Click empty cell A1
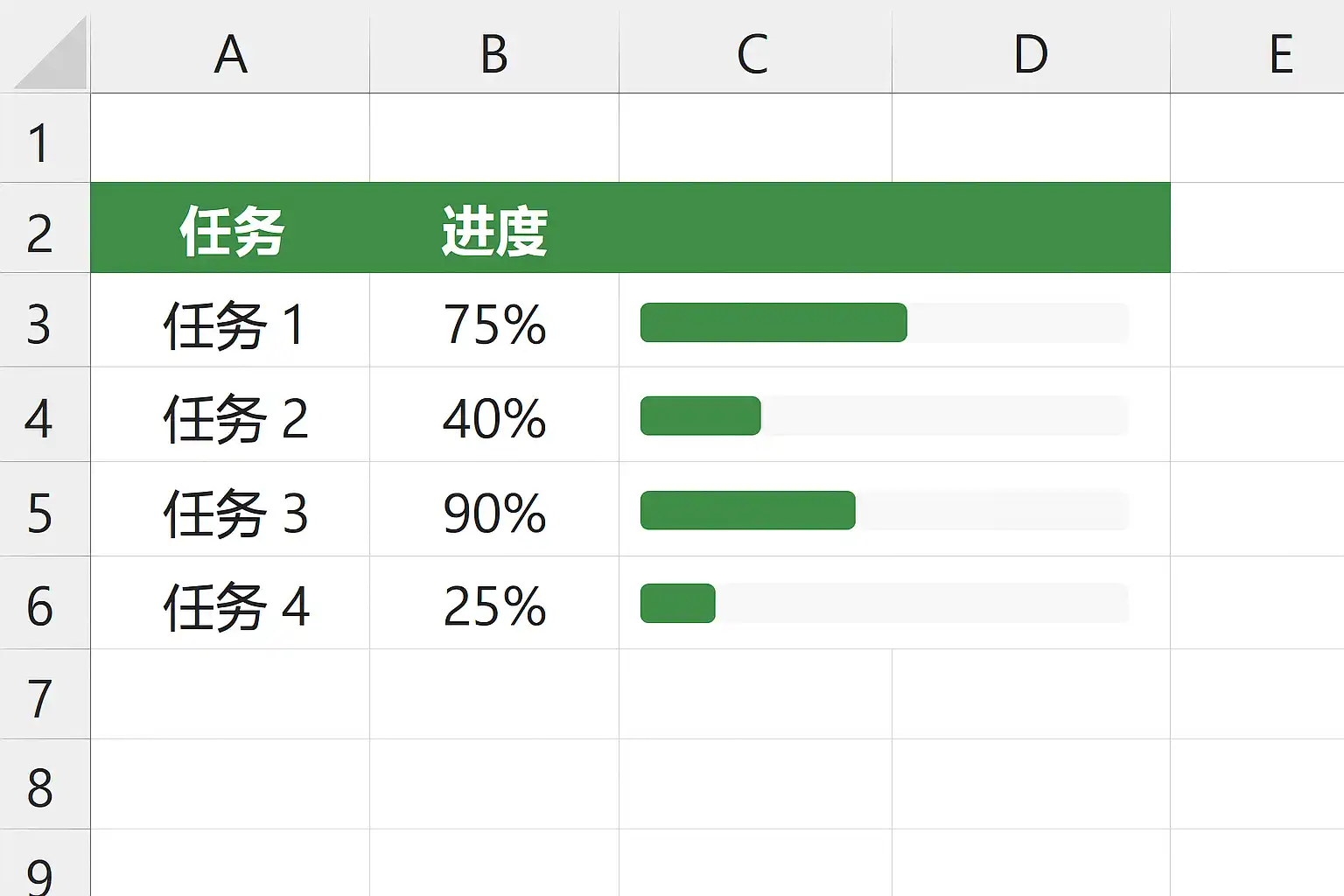The width and height of the screenshot is (1344, 896). pyautogui.click(x=230, y=138)
